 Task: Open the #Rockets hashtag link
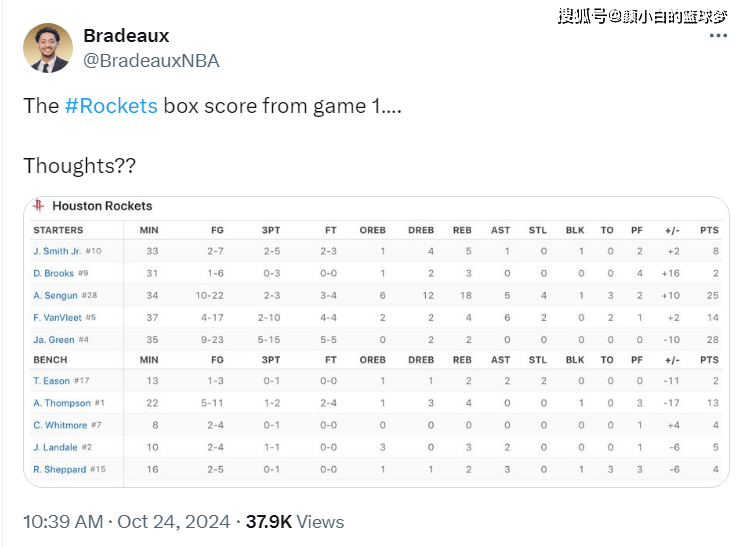pos(111,106)
